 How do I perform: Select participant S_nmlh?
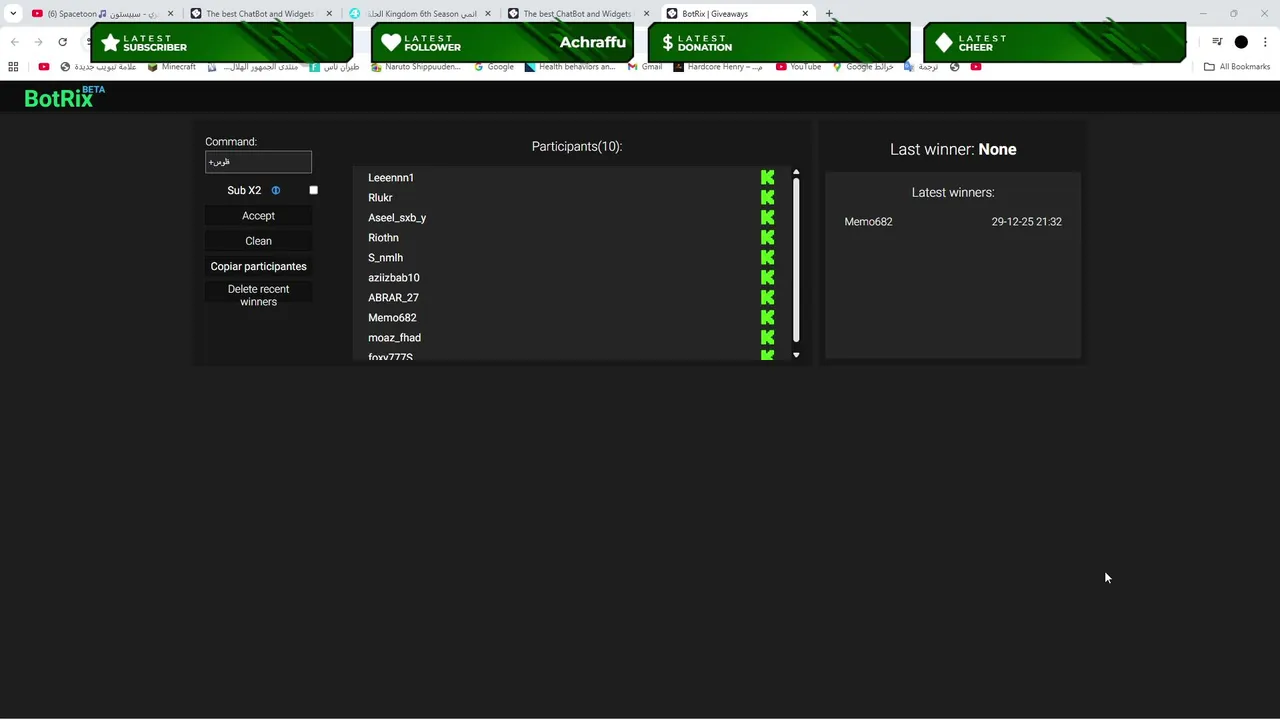point(385,258)
